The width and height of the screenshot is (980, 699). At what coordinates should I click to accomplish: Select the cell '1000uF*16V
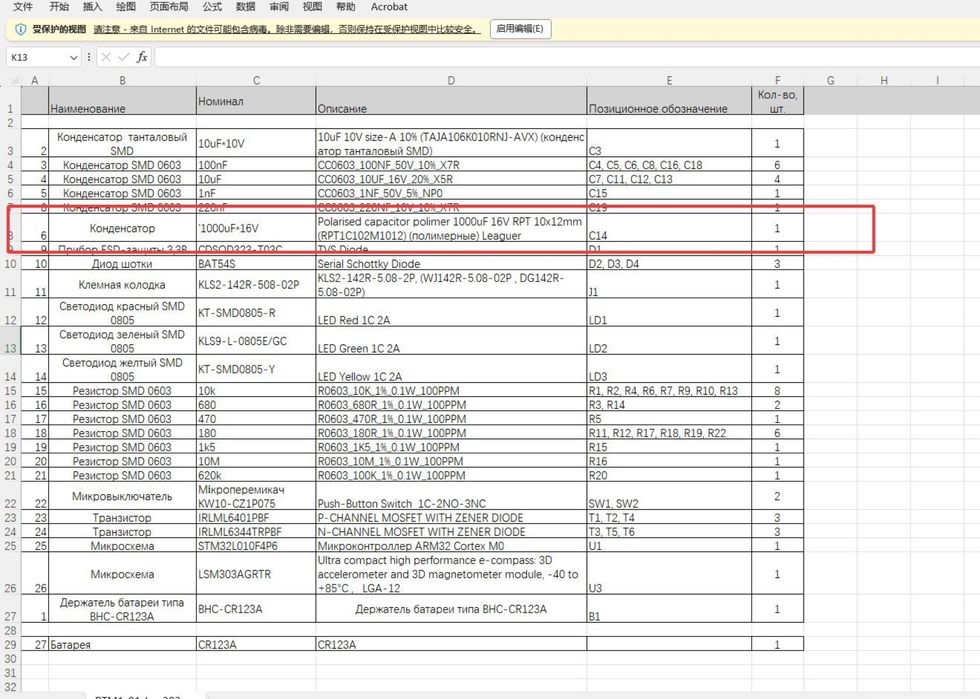click(x=256, y=228)
